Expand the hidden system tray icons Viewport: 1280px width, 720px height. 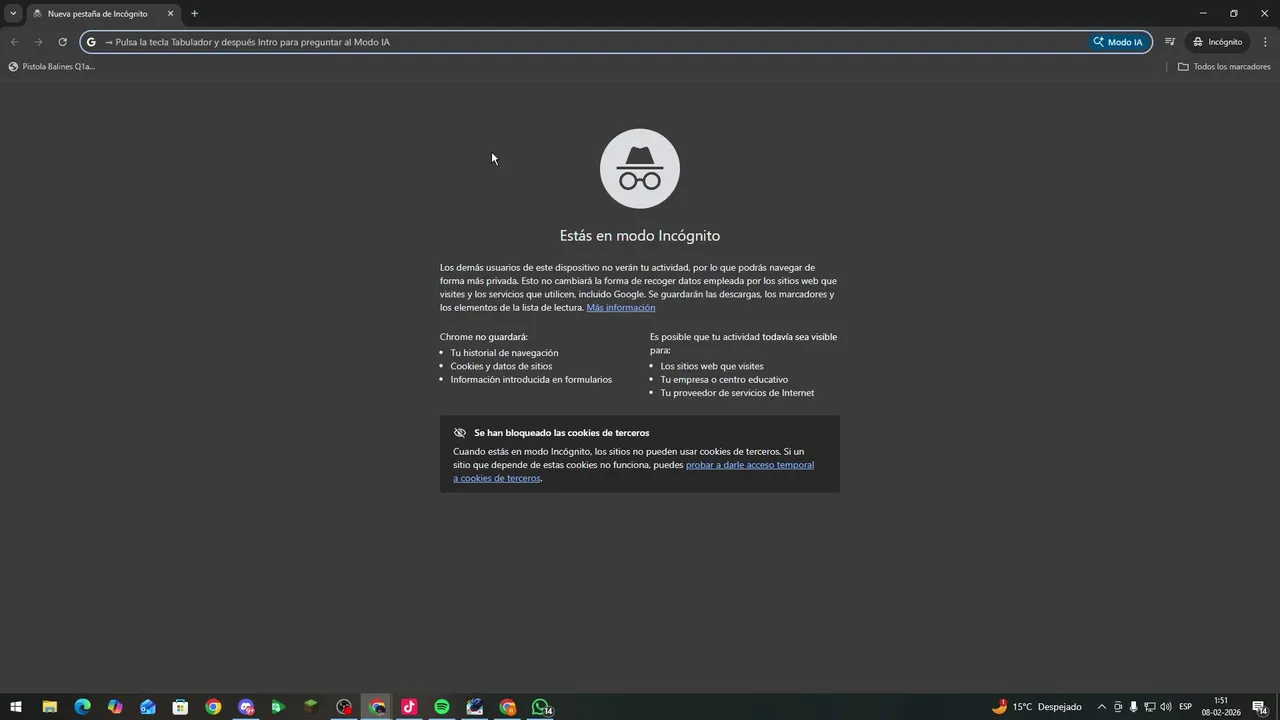point(1102,707)
